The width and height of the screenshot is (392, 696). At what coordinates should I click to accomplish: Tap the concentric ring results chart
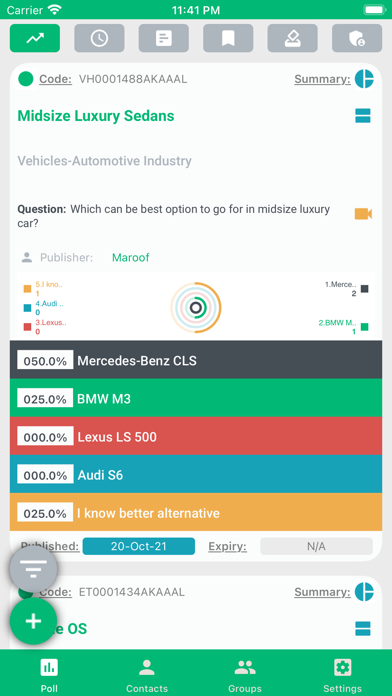point(196,307)
